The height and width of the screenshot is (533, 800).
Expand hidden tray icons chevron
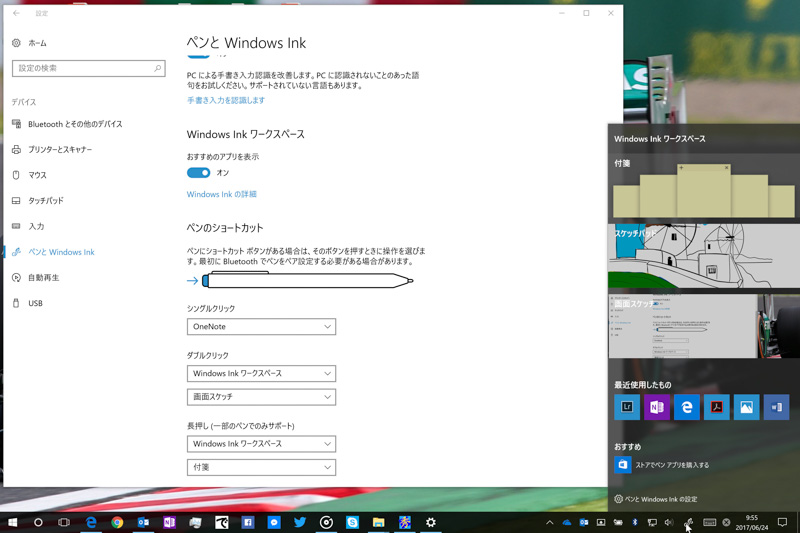(x=549, y=522)
